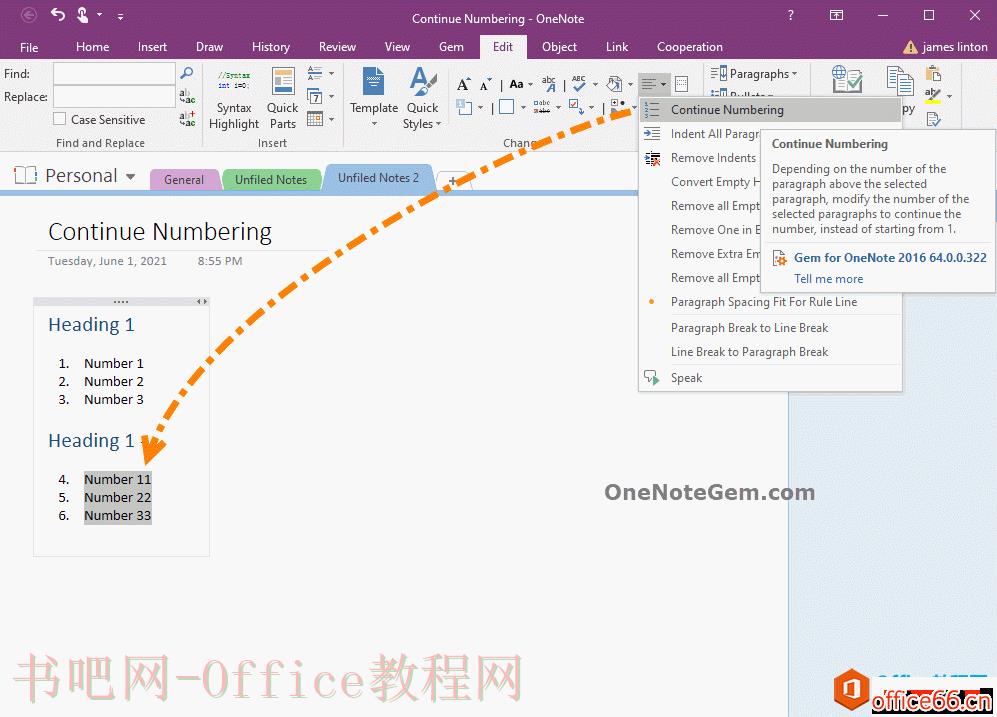This screenshot has height=717, width=997.
Task: Expand the Template dropdown arrow
Action: [x=374, y=124]
